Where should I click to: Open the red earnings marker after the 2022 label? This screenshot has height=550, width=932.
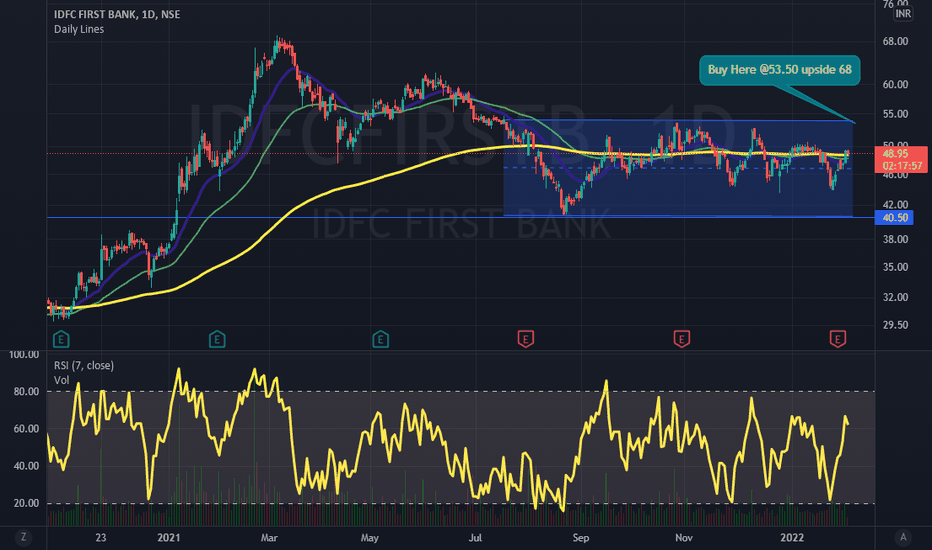coord(837,339)
